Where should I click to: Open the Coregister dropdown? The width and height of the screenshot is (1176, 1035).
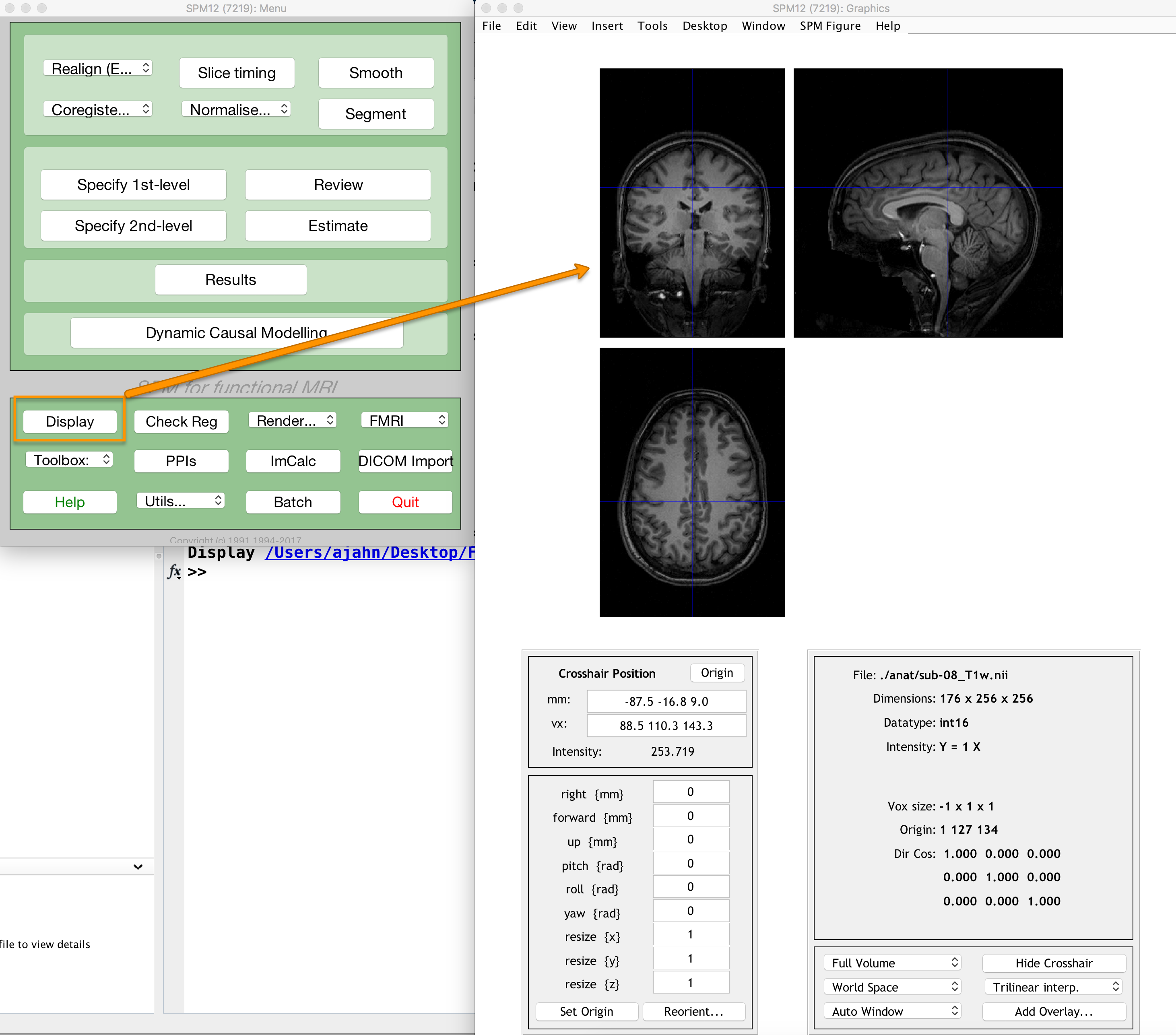pyautogui.click(x=97, y=109)
